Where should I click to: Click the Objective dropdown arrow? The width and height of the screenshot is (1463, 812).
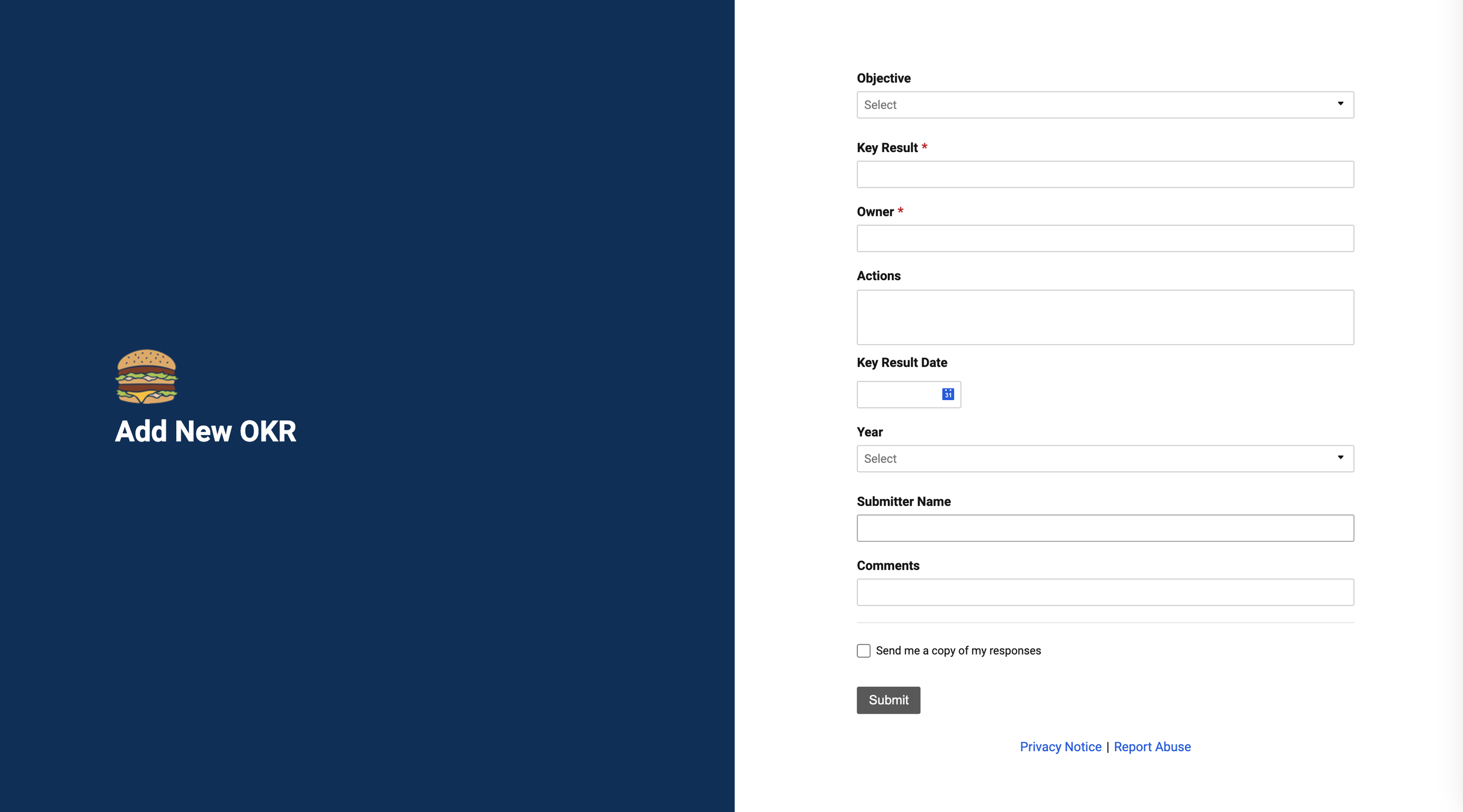pyautogui.click(x=1340, y=104)
